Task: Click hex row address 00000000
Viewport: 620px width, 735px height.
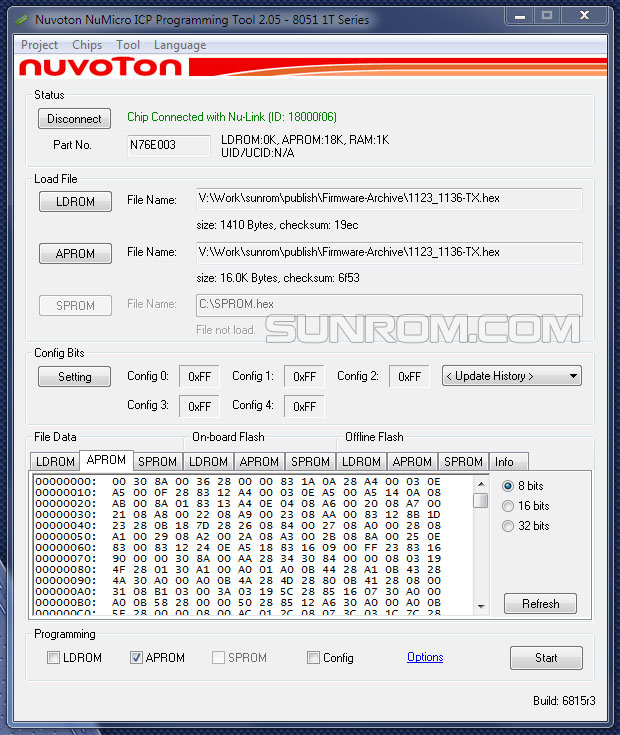Action: [x=65, y=481]
